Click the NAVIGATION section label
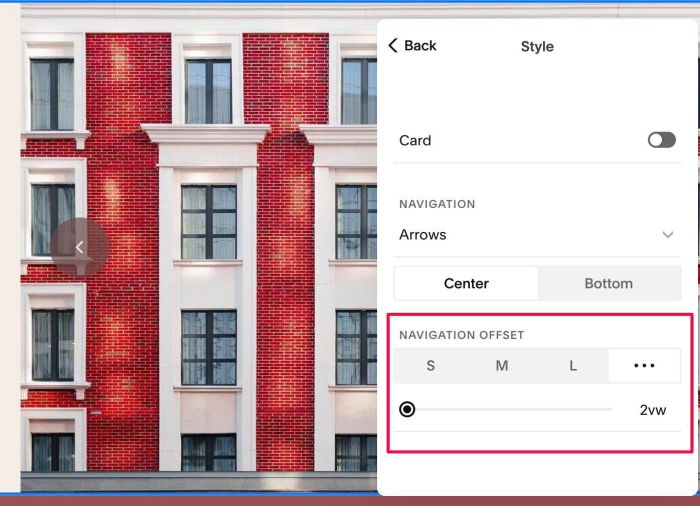 437,204
